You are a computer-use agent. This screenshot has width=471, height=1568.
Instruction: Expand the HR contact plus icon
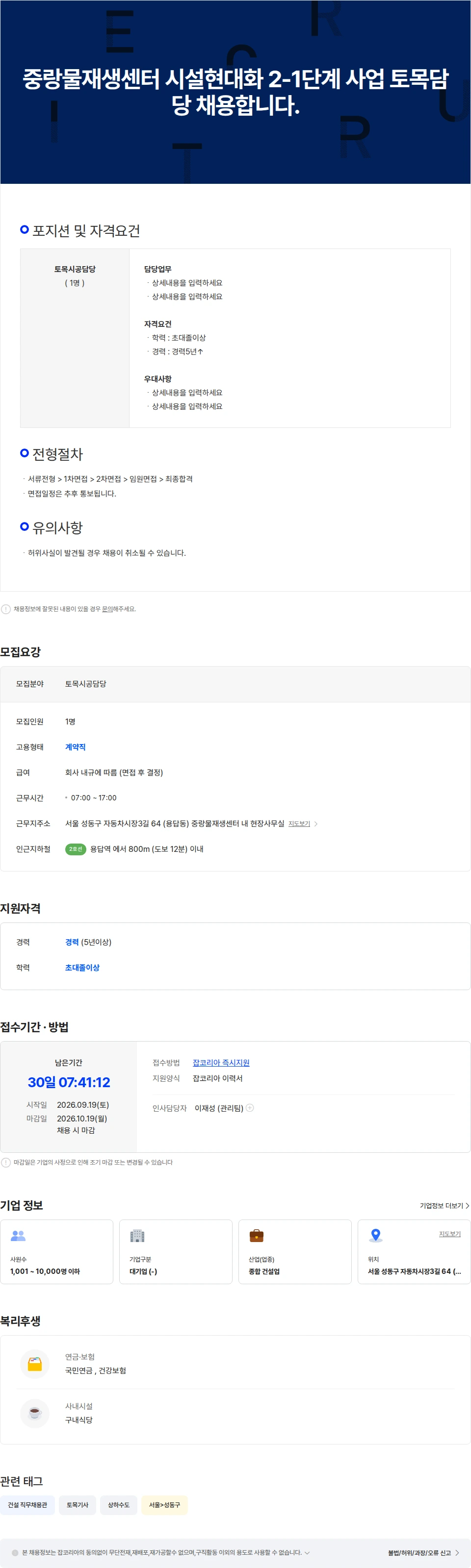click(250, 1108)
